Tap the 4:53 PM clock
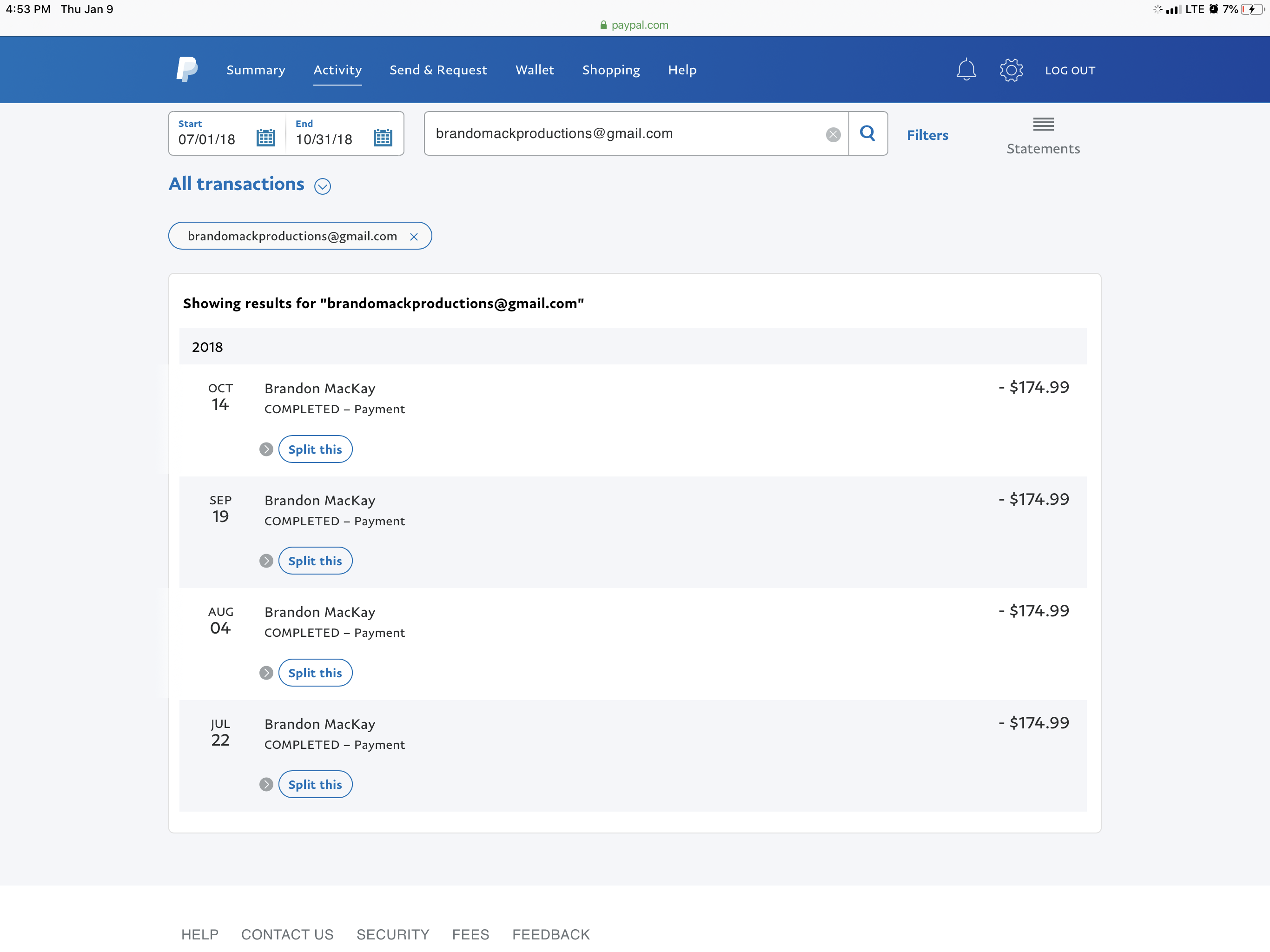Screen dimensions: 1270x952 28,9
